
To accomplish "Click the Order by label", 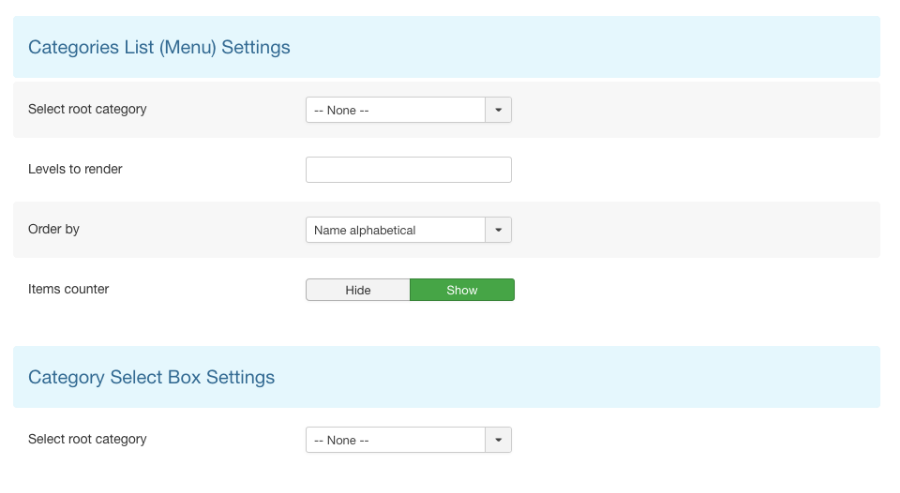I will pyautogui.click(x=54, y=229).
